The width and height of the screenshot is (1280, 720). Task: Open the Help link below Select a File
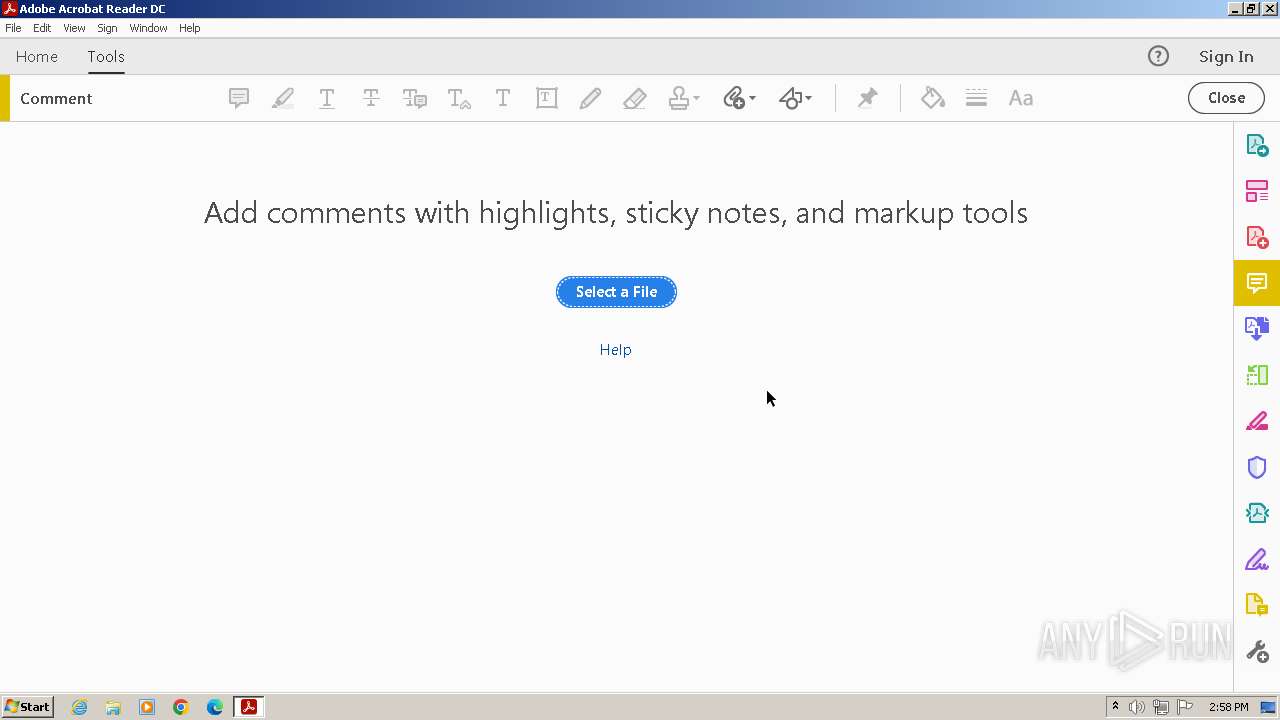tap(615, 350)
